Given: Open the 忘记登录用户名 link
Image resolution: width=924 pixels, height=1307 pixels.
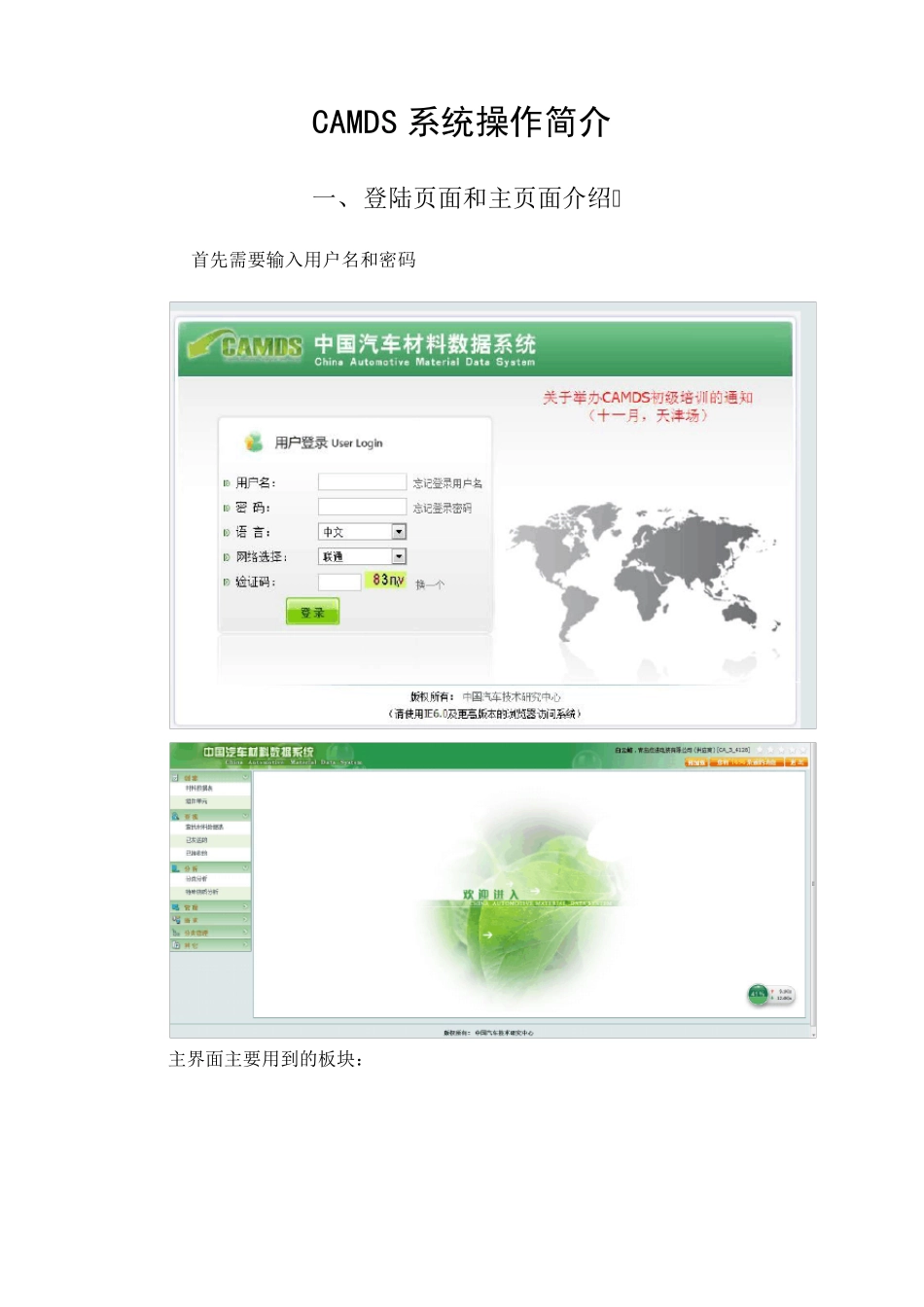Looking at the screenshot, I should click(447, 482).
